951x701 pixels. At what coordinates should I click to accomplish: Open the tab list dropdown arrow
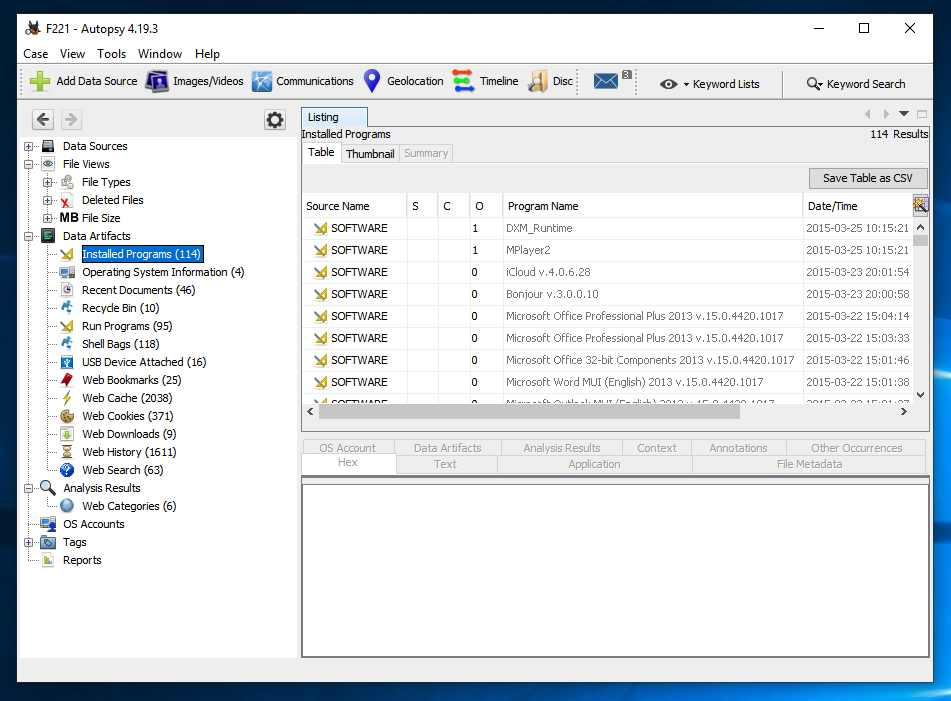(904, 114)
